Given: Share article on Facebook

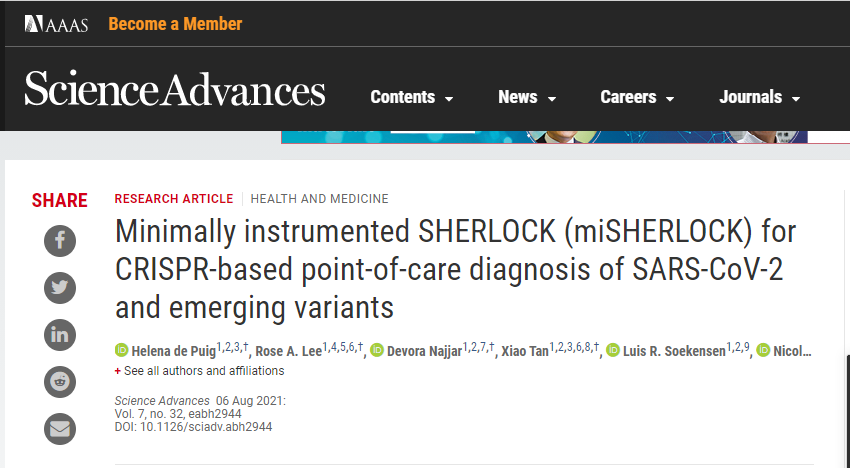Looking at the screenshot, I should (x=60, y=241).
